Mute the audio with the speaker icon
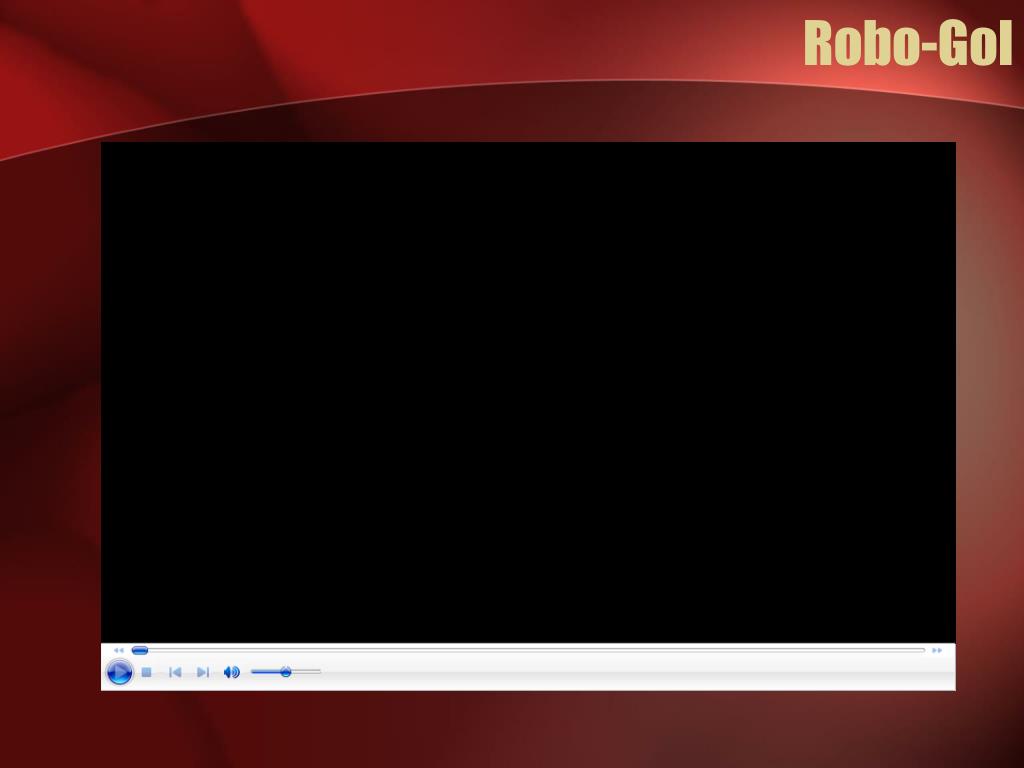This screenshot has height=768, width=1024. click(232, 672)
